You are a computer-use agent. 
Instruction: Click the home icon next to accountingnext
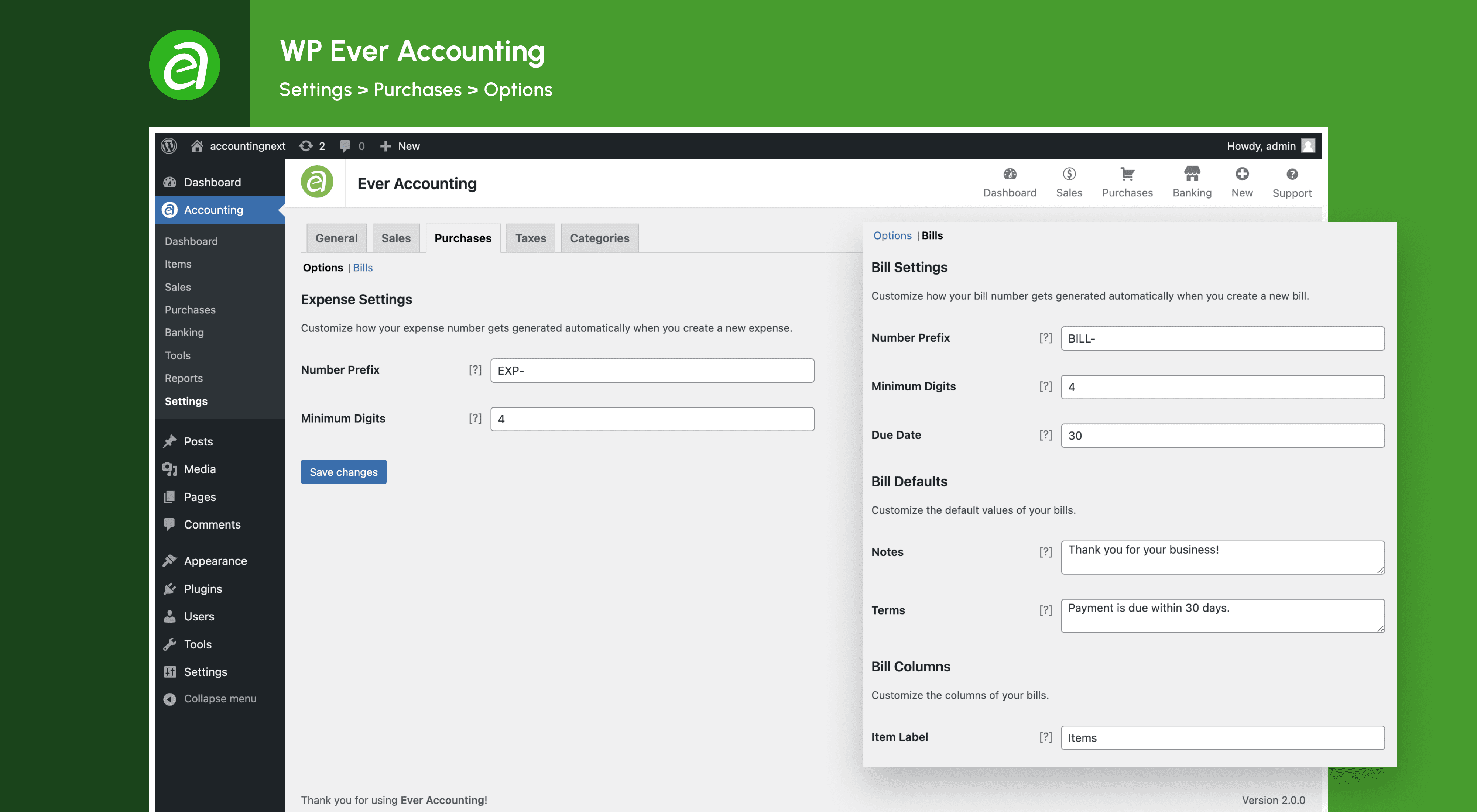[197, 146]
